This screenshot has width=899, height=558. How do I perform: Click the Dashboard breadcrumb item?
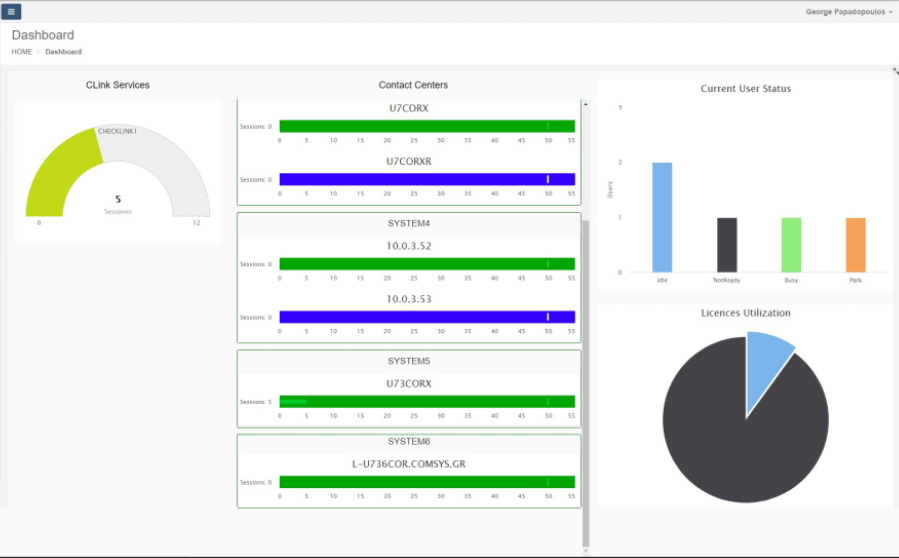[63, 52]
